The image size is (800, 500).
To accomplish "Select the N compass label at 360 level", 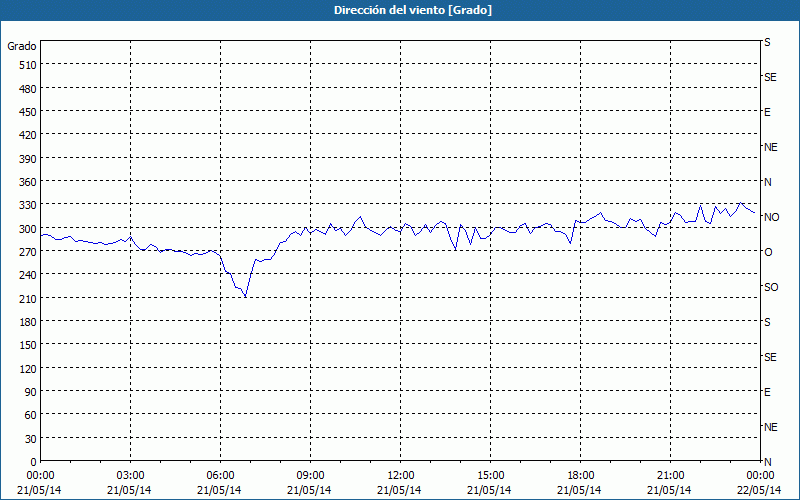I will pyautogui.click(x=768, y=182).
